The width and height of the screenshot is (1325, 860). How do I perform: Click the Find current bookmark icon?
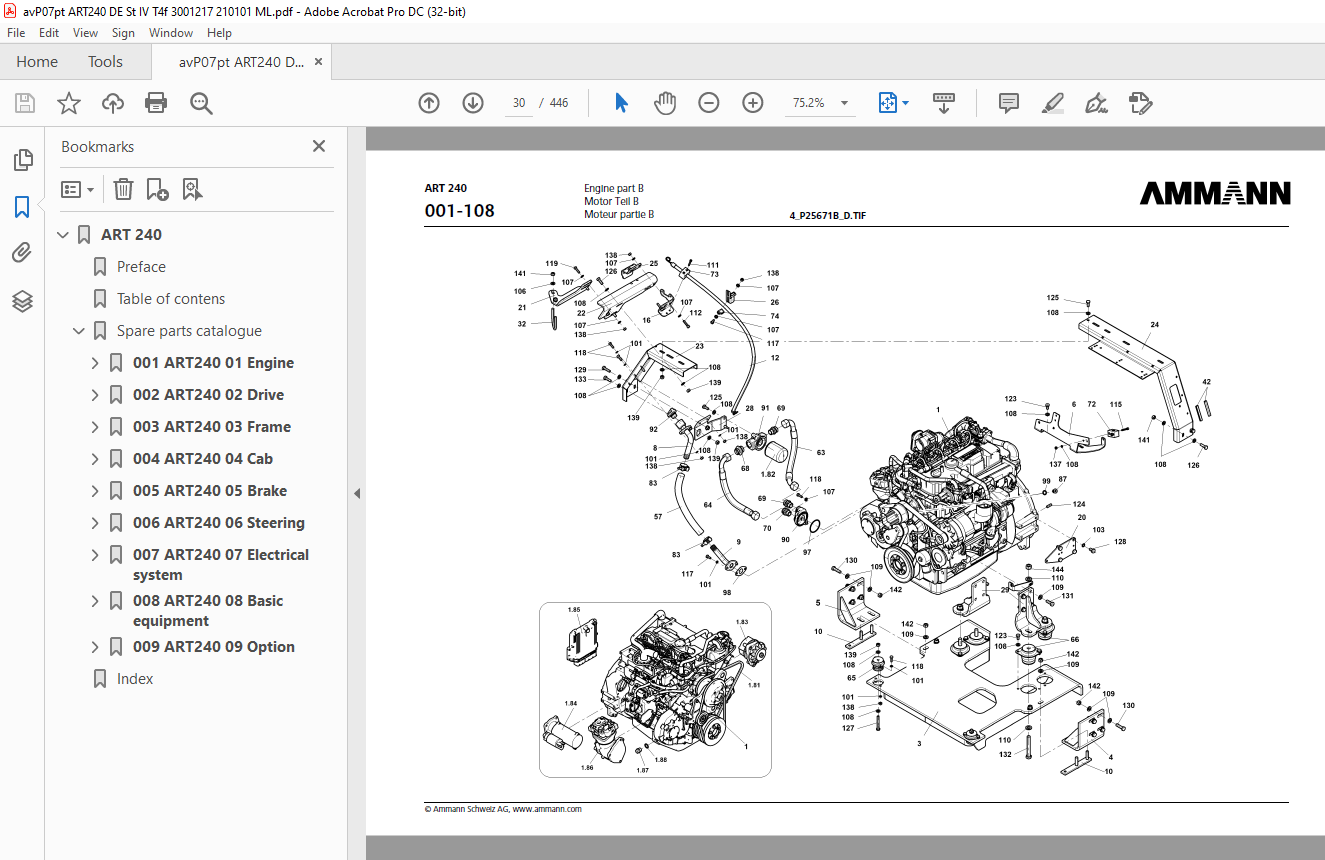193,189
